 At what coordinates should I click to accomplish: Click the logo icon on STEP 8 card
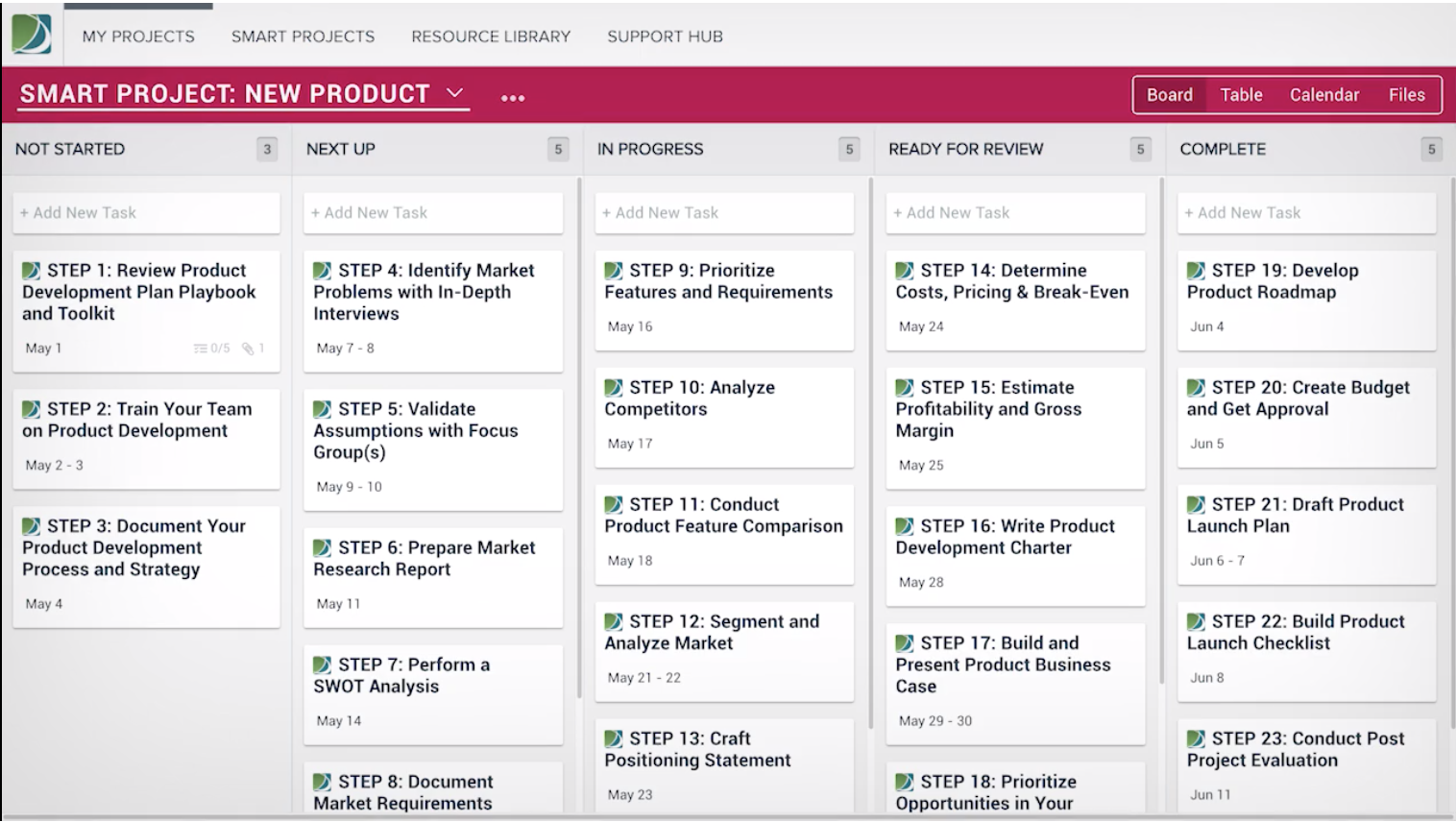[323, 782]
